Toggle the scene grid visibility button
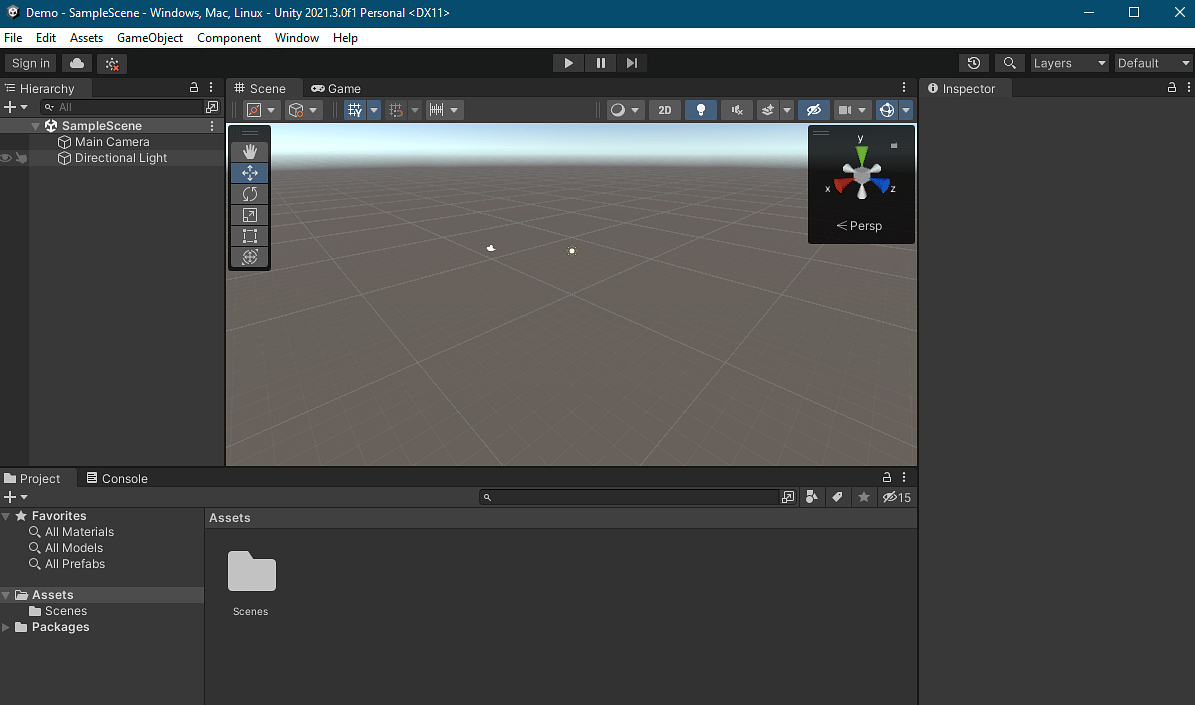 click(355, 110)
